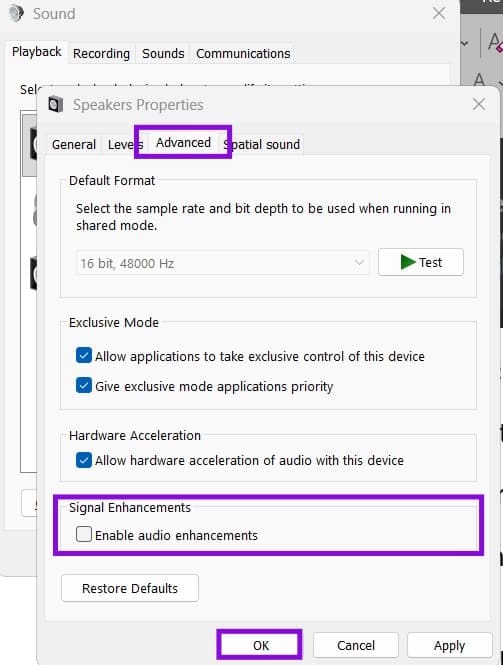Open the Levels tab
The image size is (503, 665).
tap(126, 145)
